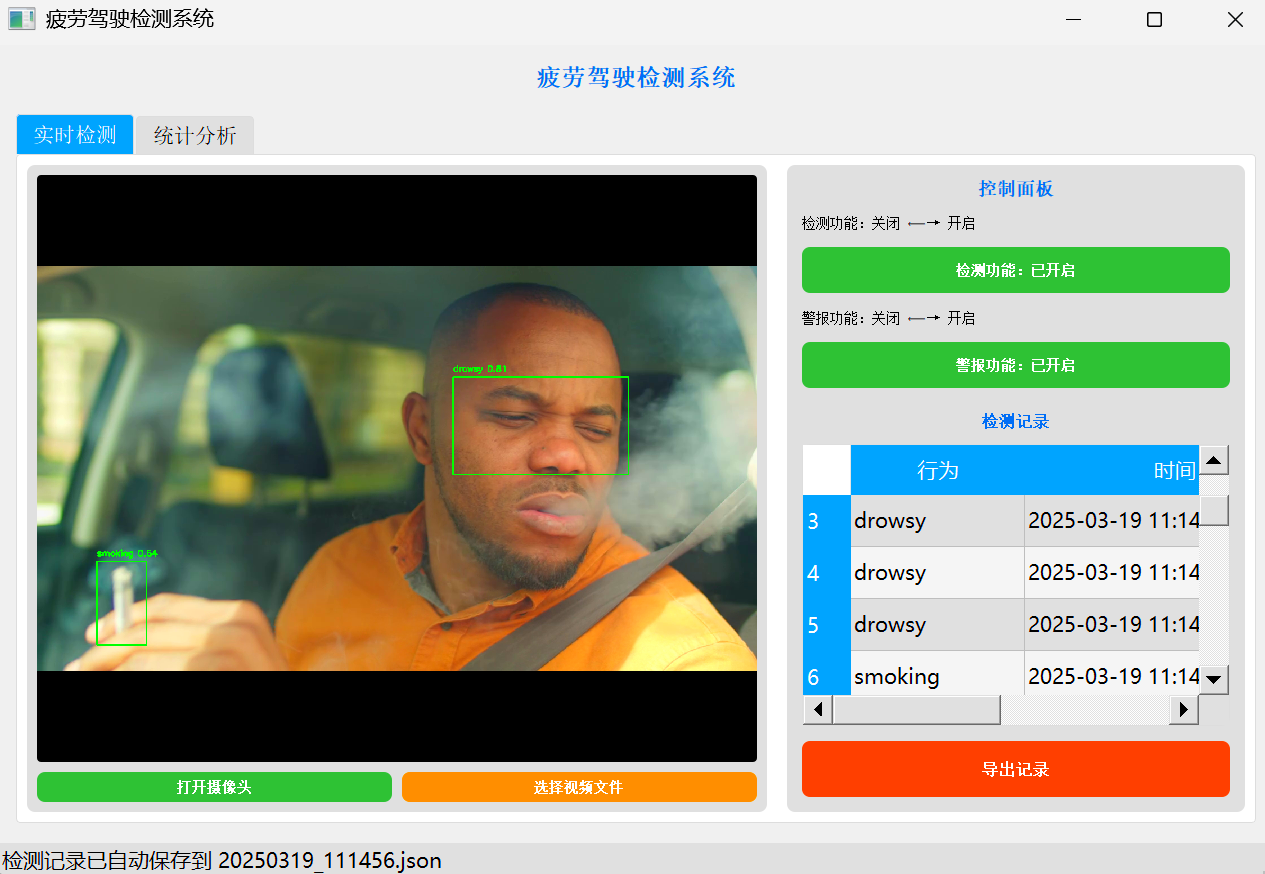Switch to the 统计分析 tab
Viewport: 1265px width, 874px height.
click(x=195, y=136)
